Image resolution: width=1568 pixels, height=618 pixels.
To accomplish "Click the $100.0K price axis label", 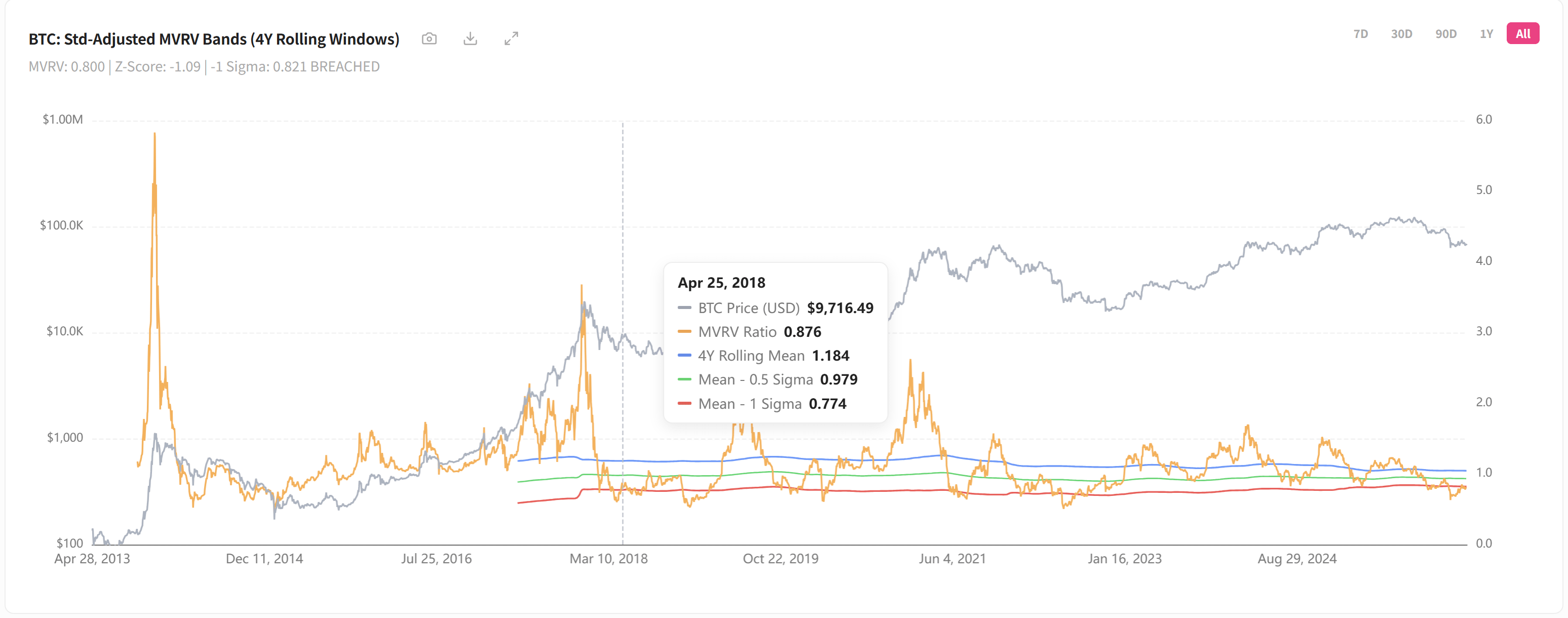I will 61,225.
